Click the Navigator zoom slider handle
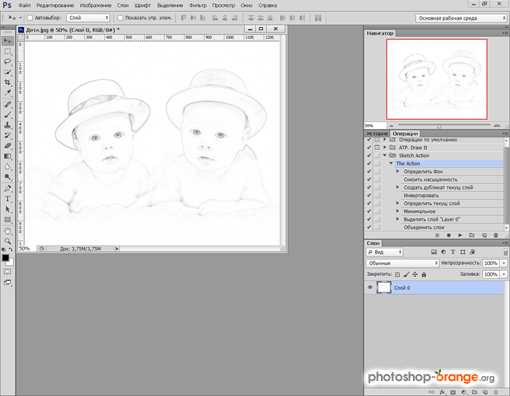 pos(439,126)
